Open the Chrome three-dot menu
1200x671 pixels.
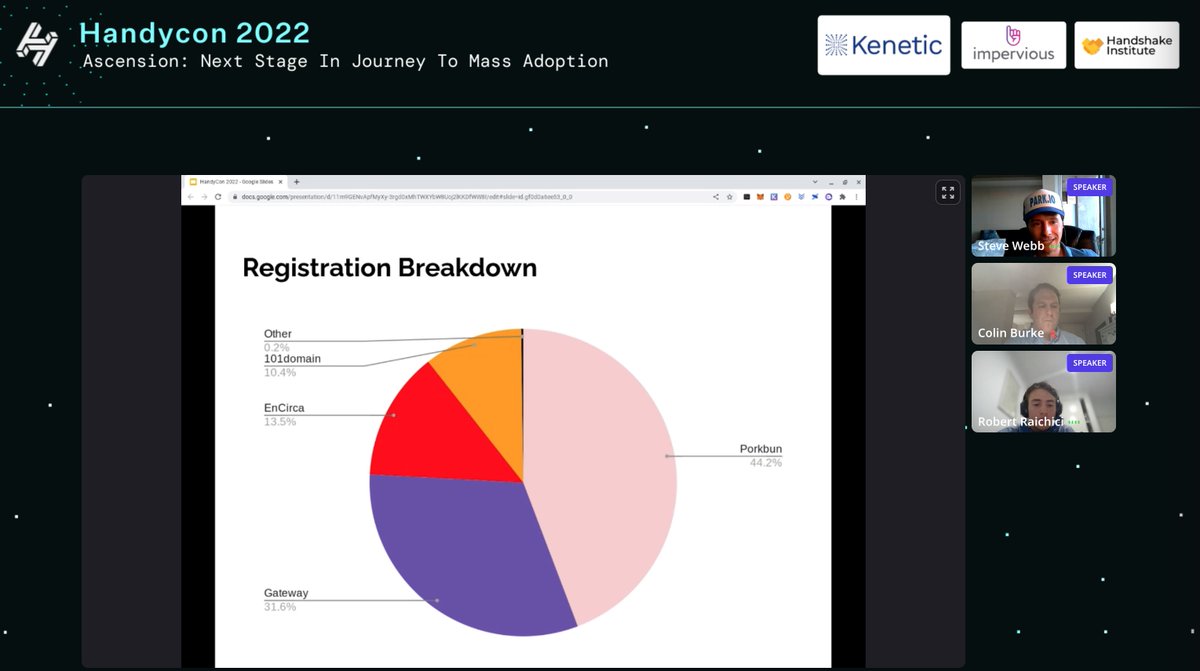[x=855, y=197]
